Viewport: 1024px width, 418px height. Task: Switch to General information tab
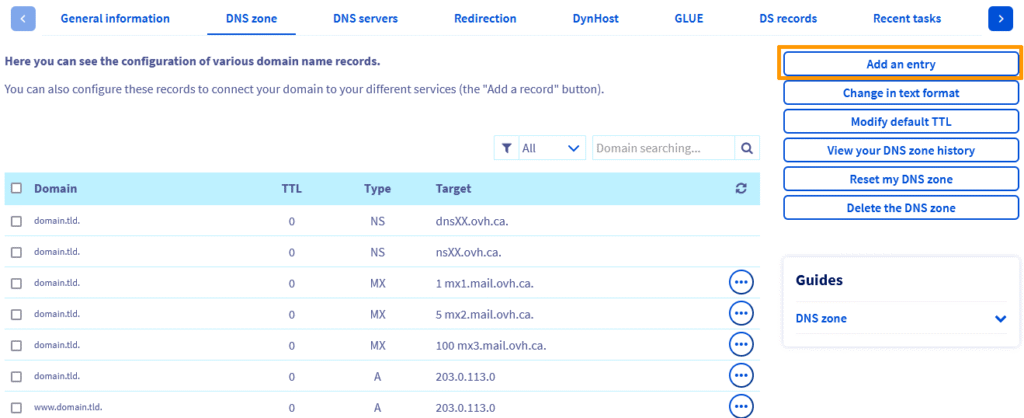point(115,18)
